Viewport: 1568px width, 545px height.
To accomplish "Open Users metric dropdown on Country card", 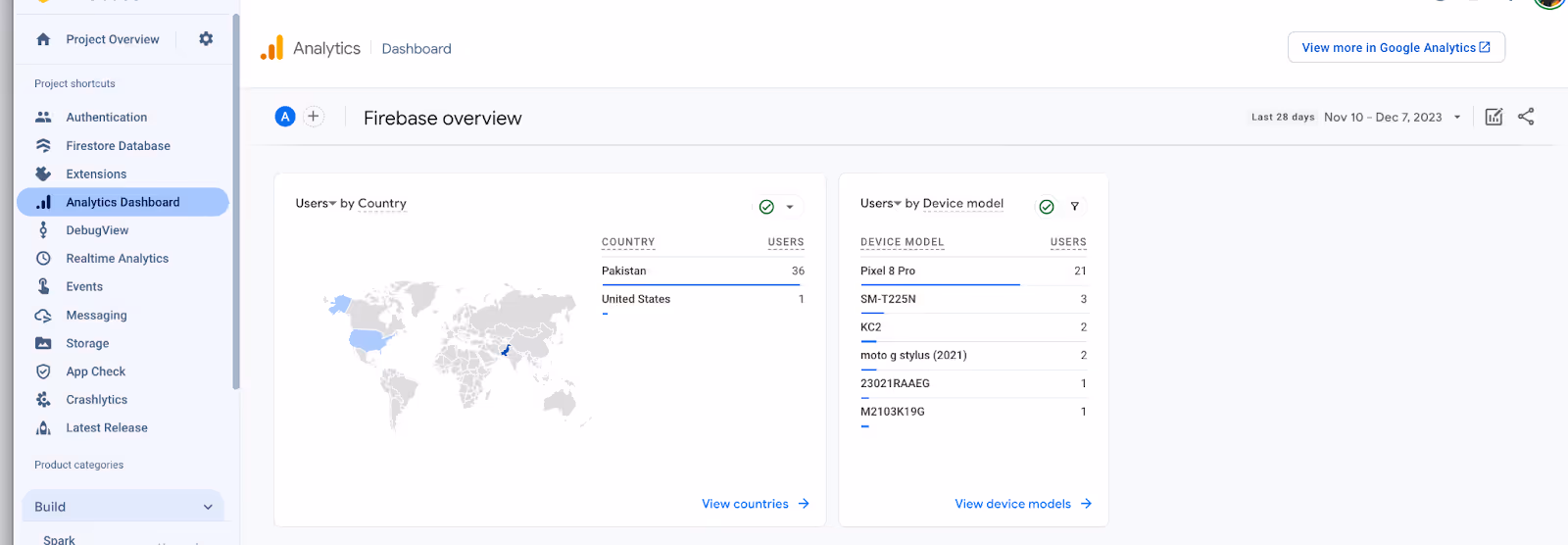I will coord(316,204).
